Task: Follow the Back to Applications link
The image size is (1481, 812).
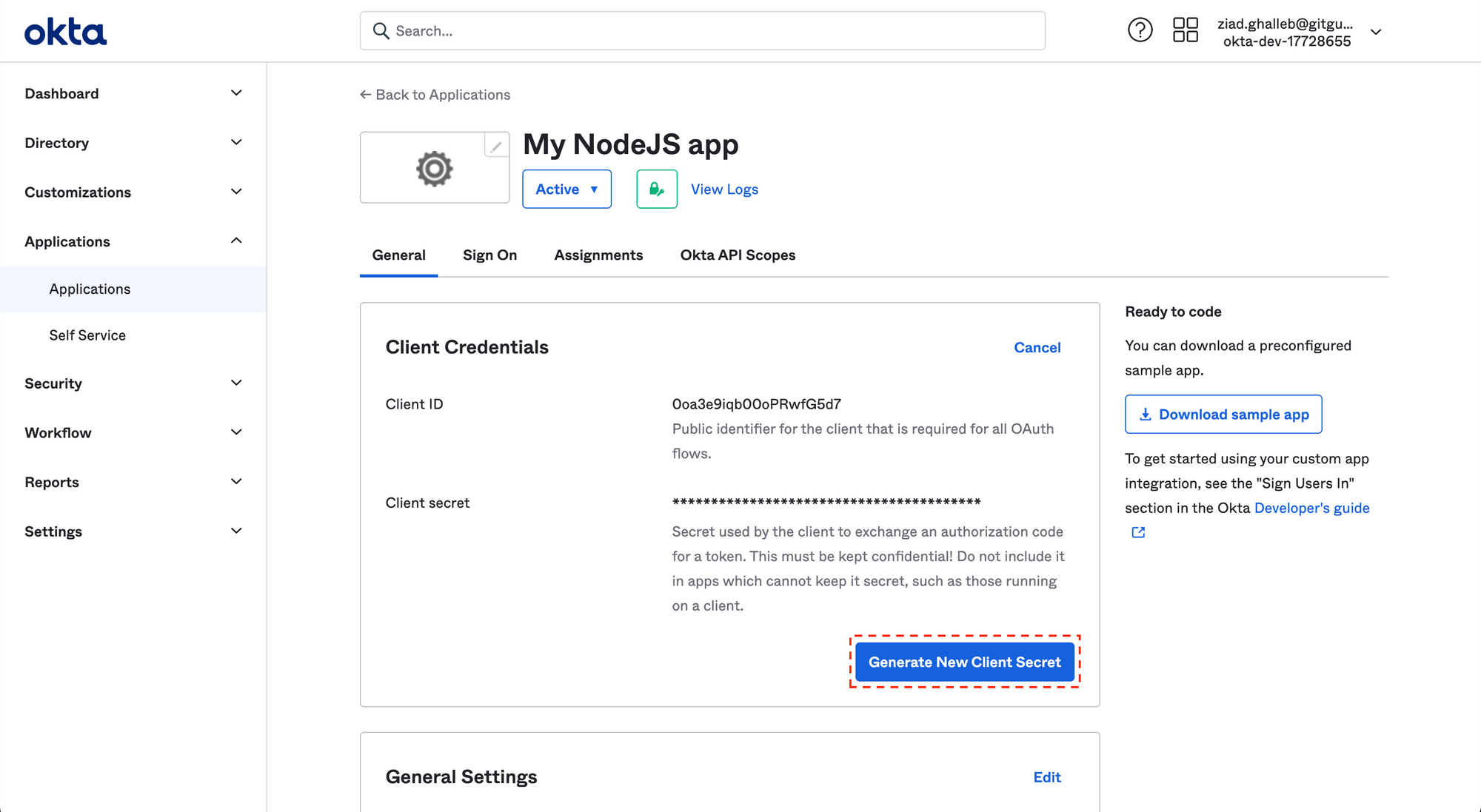Action: tap(435, 94)
